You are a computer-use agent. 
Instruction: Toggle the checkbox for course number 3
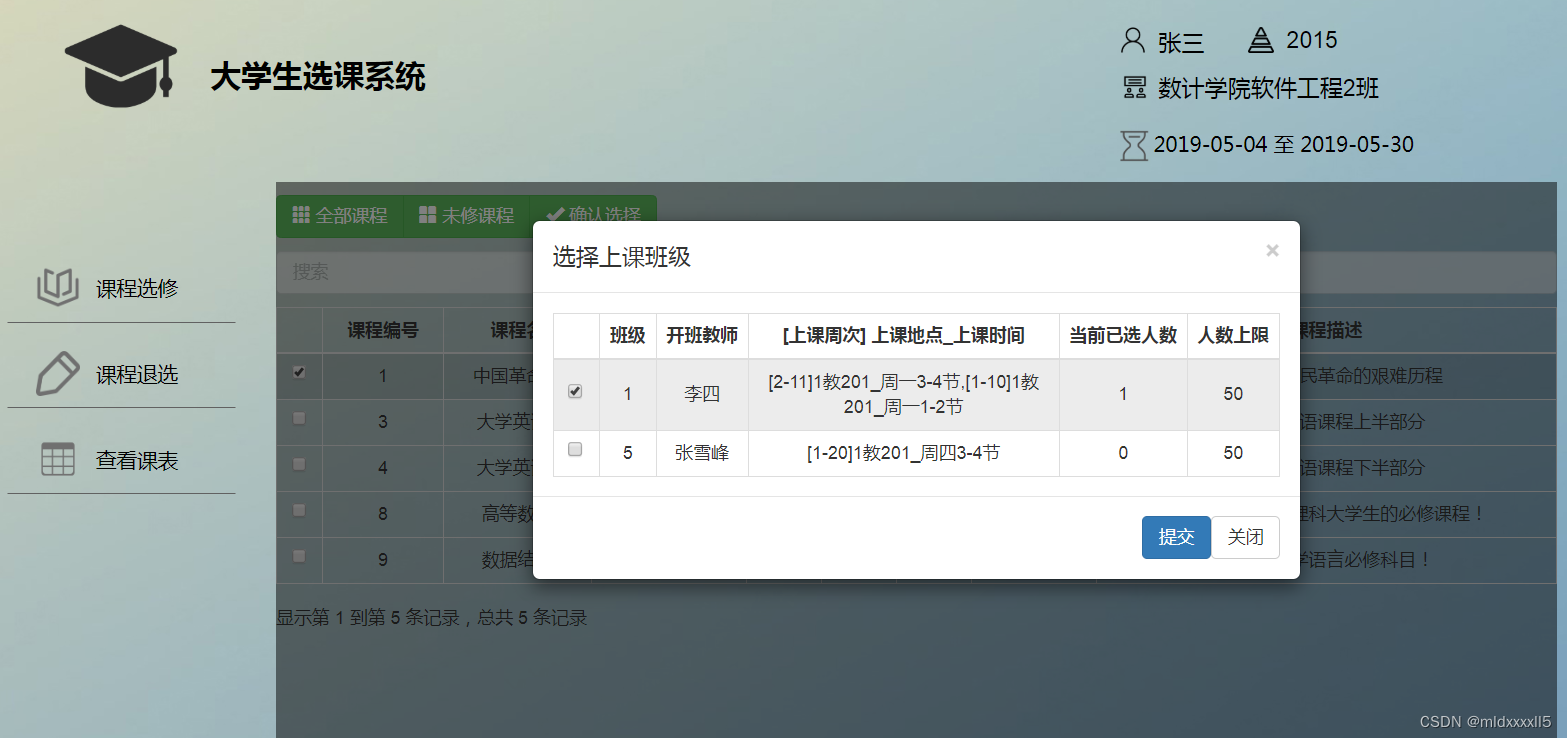[299, 418]
